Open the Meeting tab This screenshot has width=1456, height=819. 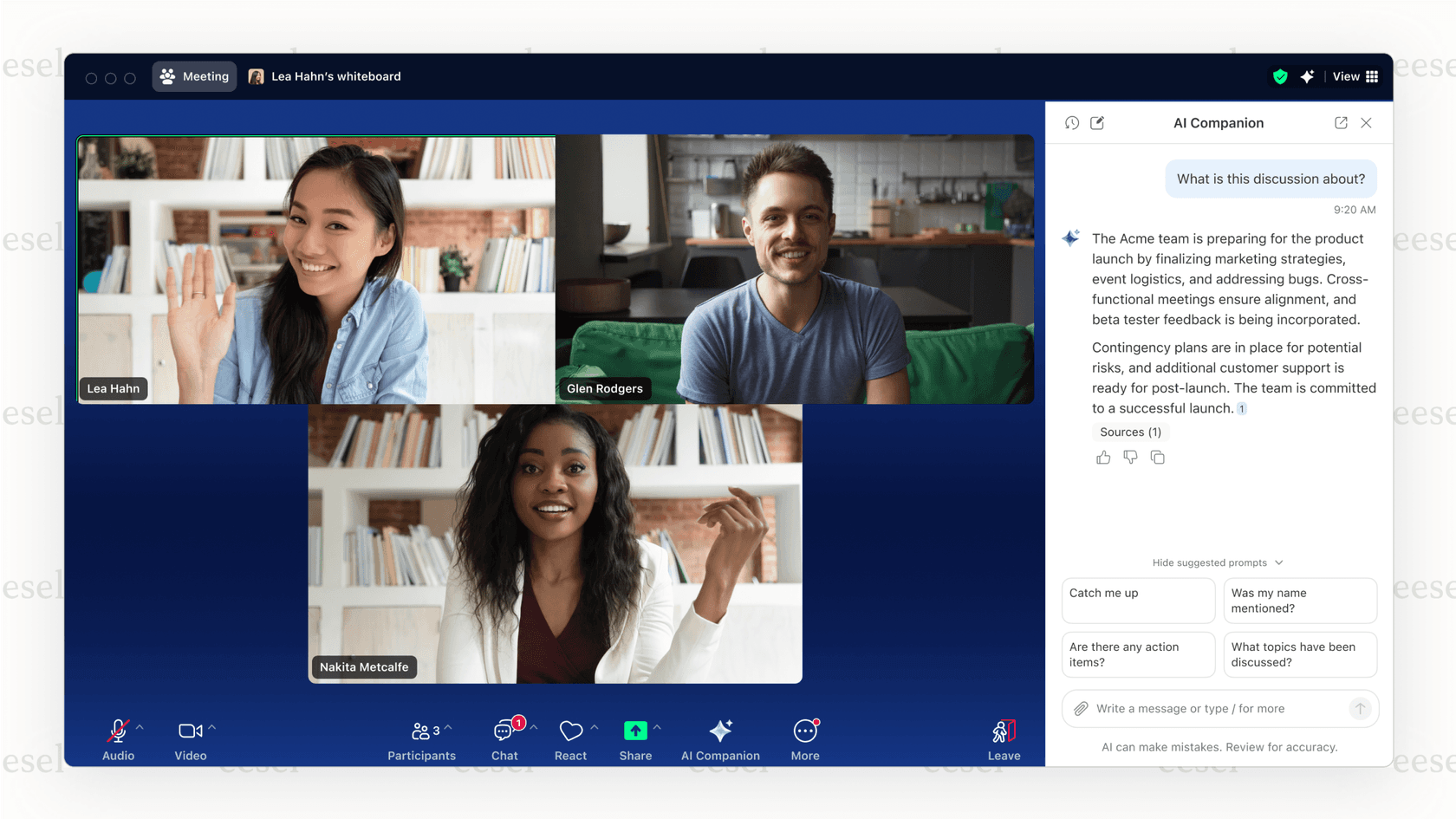(x=193, y=76)
